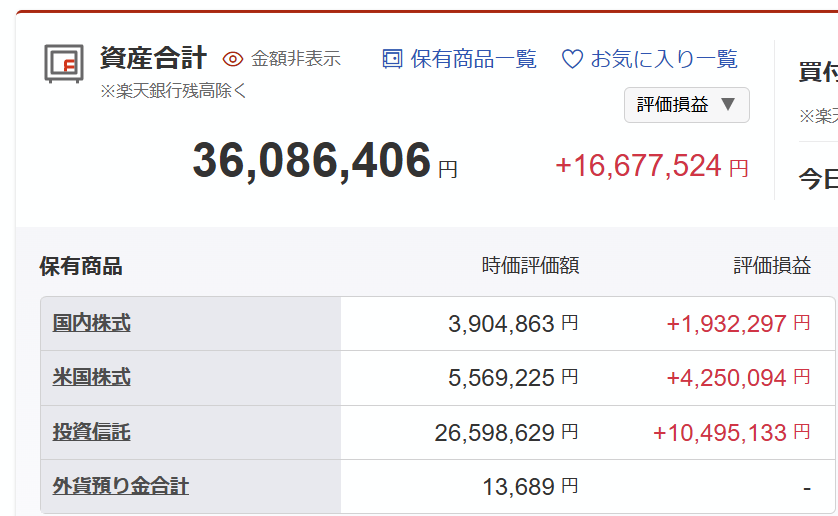This screenshot has height=516, width=838.
Task: Click the eye icon to hide amounts
Action: (x=233, y=59)
